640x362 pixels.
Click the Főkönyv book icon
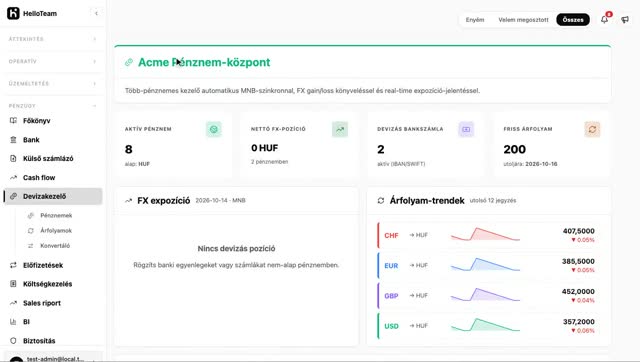coord(13,121)
